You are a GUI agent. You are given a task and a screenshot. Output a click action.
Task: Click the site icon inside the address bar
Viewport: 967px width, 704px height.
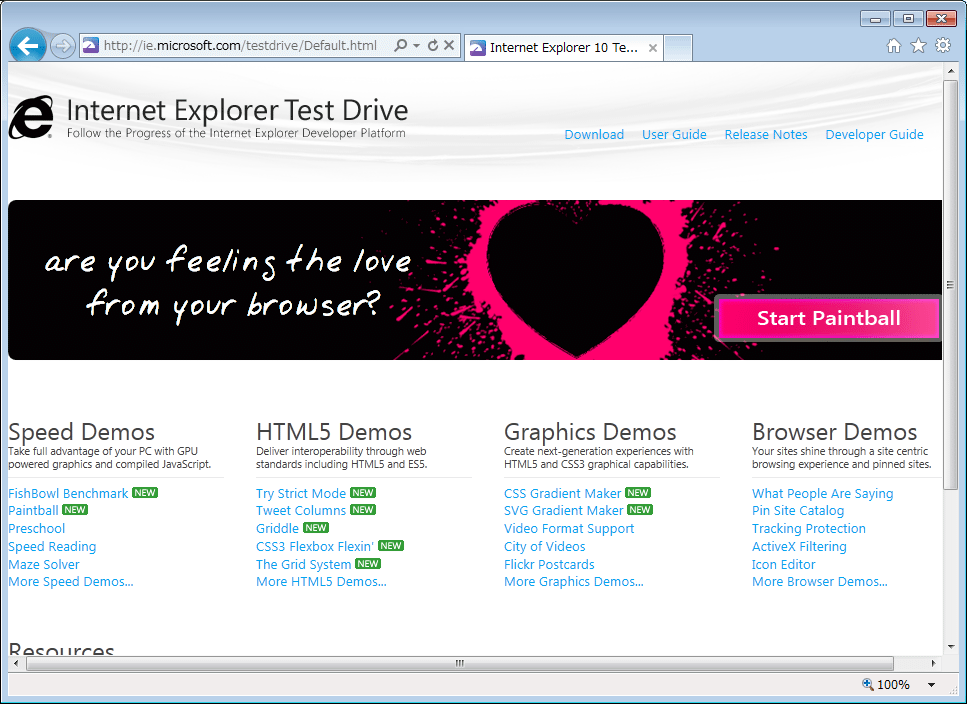click(90, 45)
